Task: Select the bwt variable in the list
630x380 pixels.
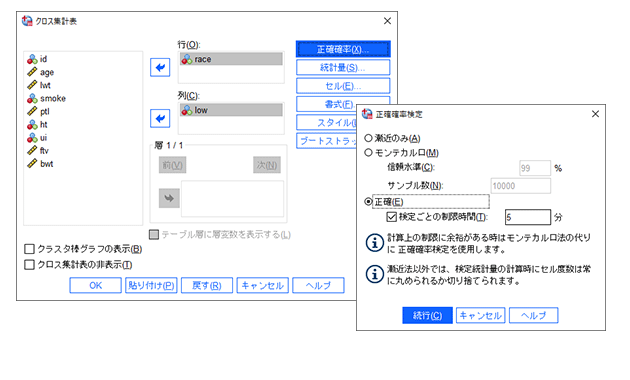Action: tap(40, 164)
